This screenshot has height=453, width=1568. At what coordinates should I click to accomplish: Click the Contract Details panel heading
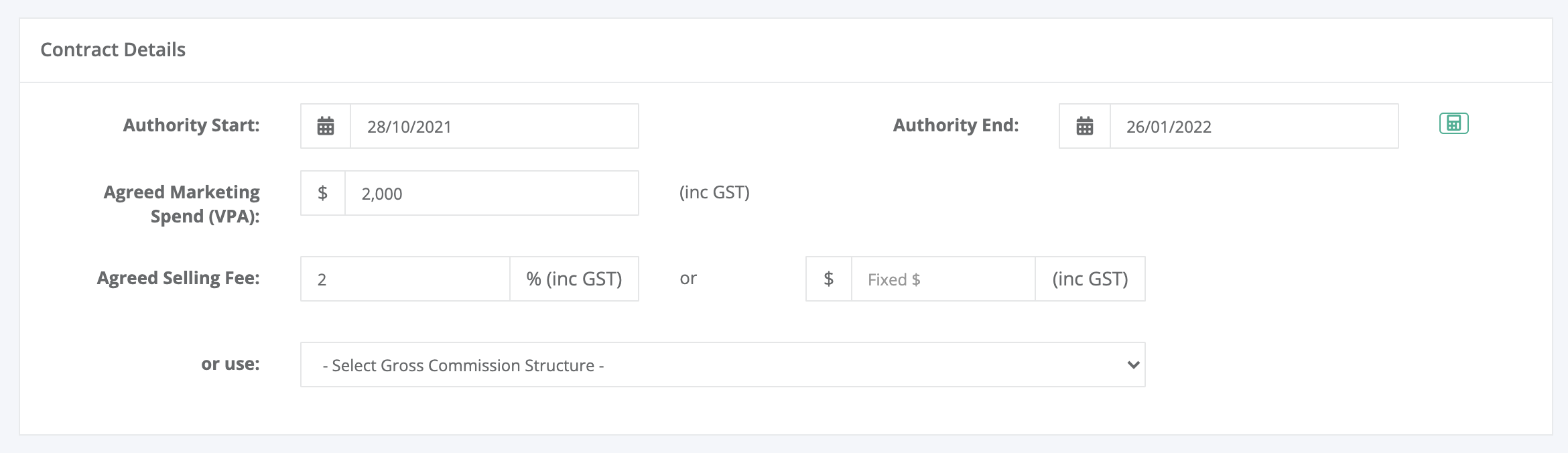(x=113, y=50)
